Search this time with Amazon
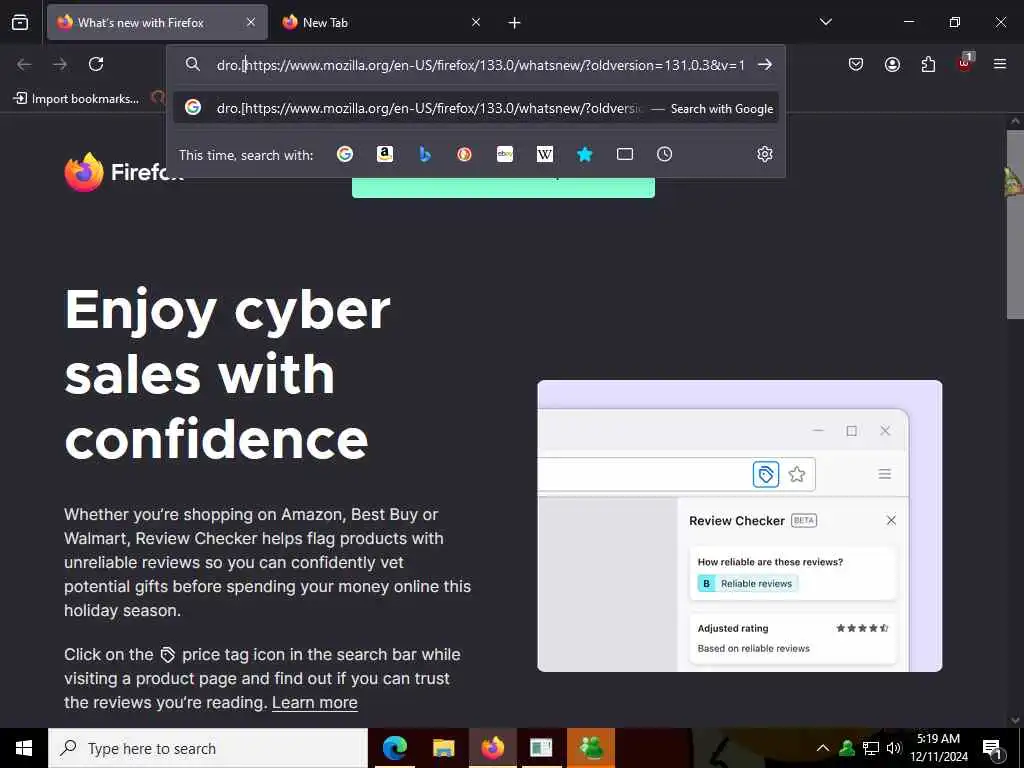This screenshot has width=1024, height=768. pyautogui.click(x=385, y=154)
